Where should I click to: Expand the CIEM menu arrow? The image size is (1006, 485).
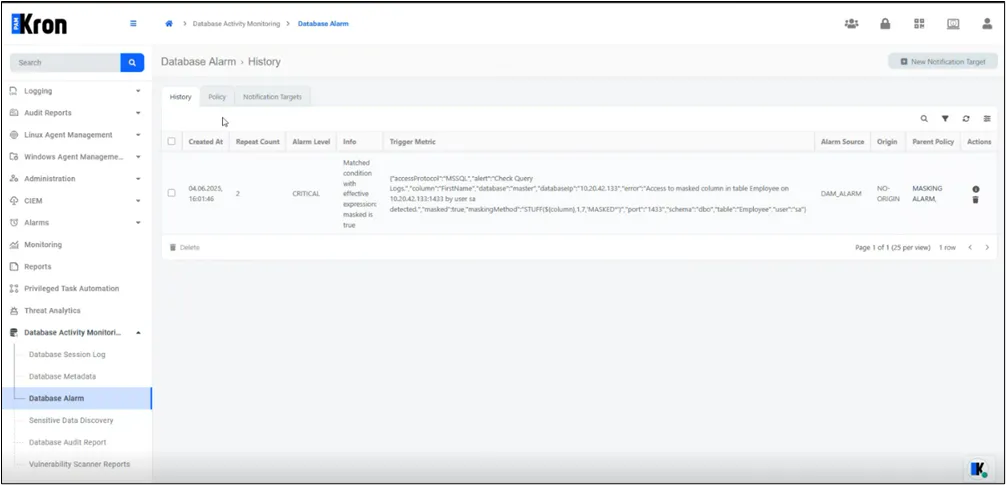[x=138, y=201]
